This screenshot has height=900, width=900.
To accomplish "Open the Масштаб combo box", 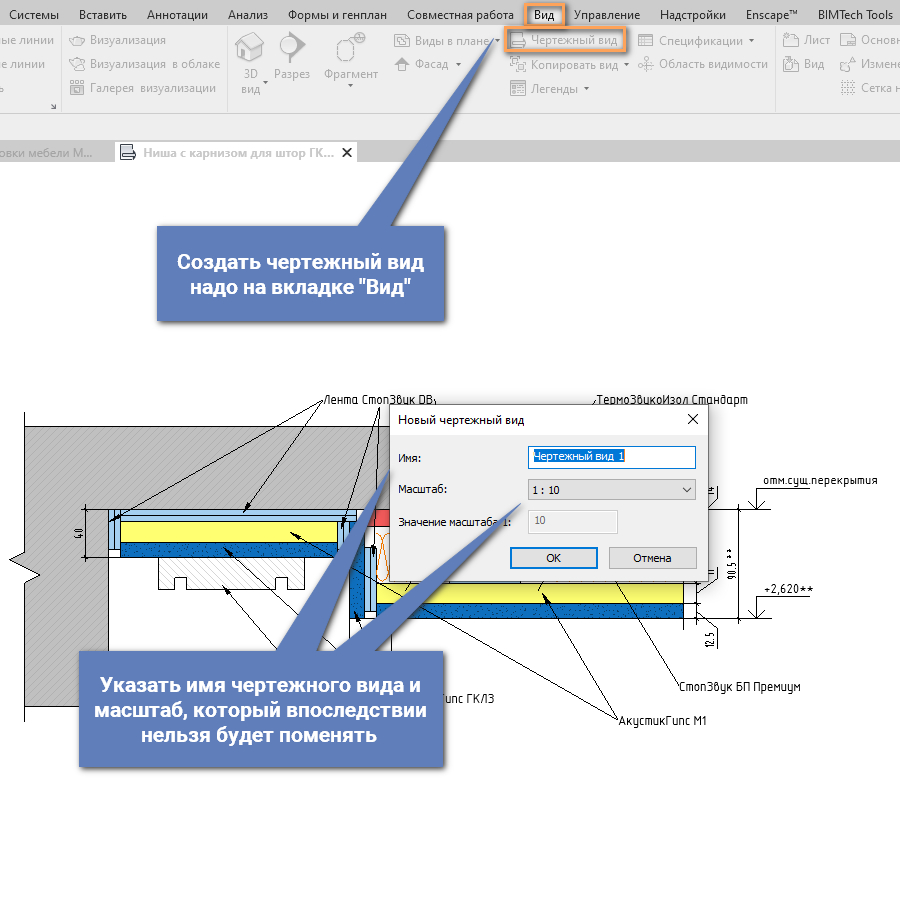I will (x=611, y=490).
